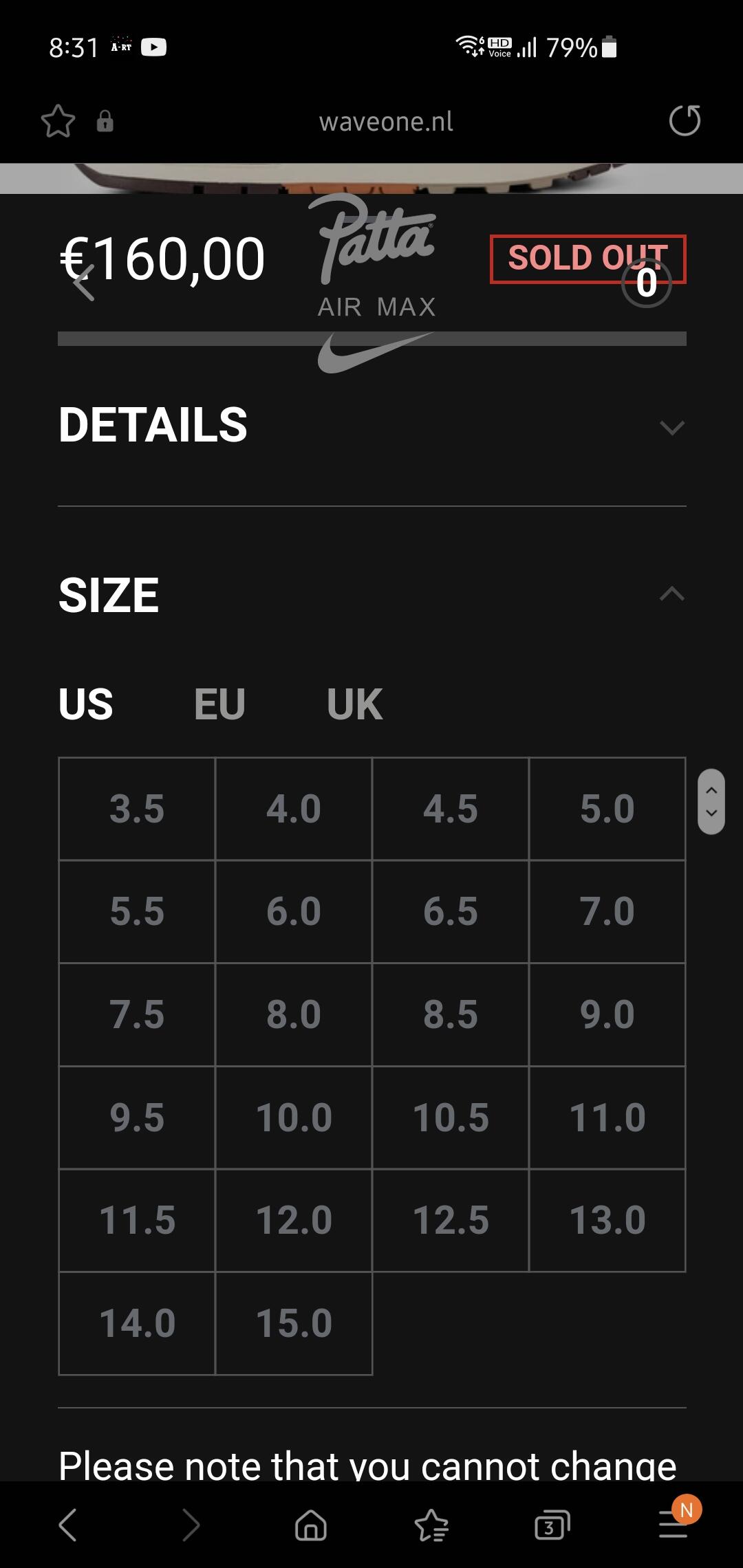Go back using browser back arrow
This screenshot has width=743, height=1568.
(x=68, y=1525)
